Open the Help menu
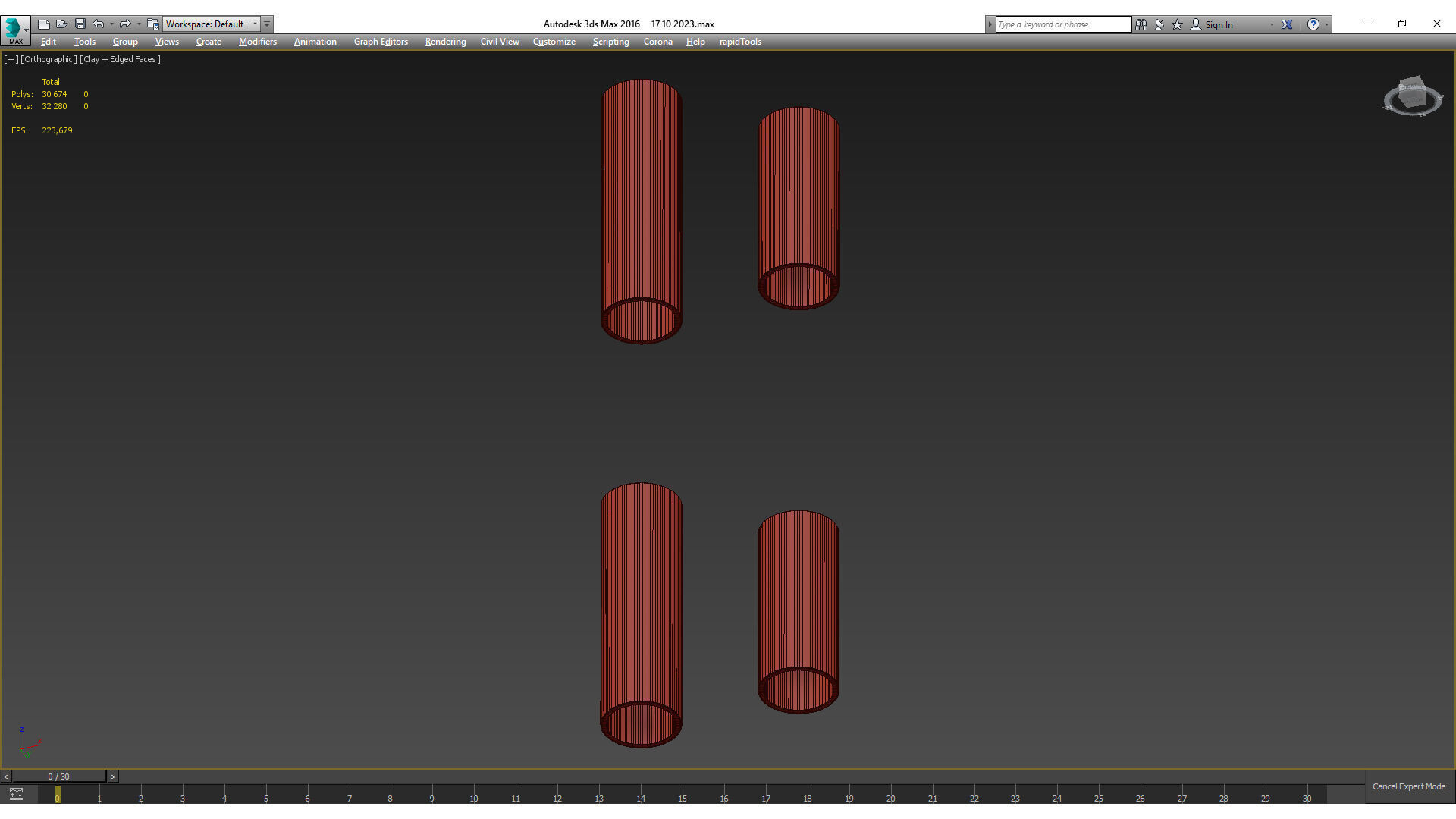The image size is (1456, 819). coord(695,42)
